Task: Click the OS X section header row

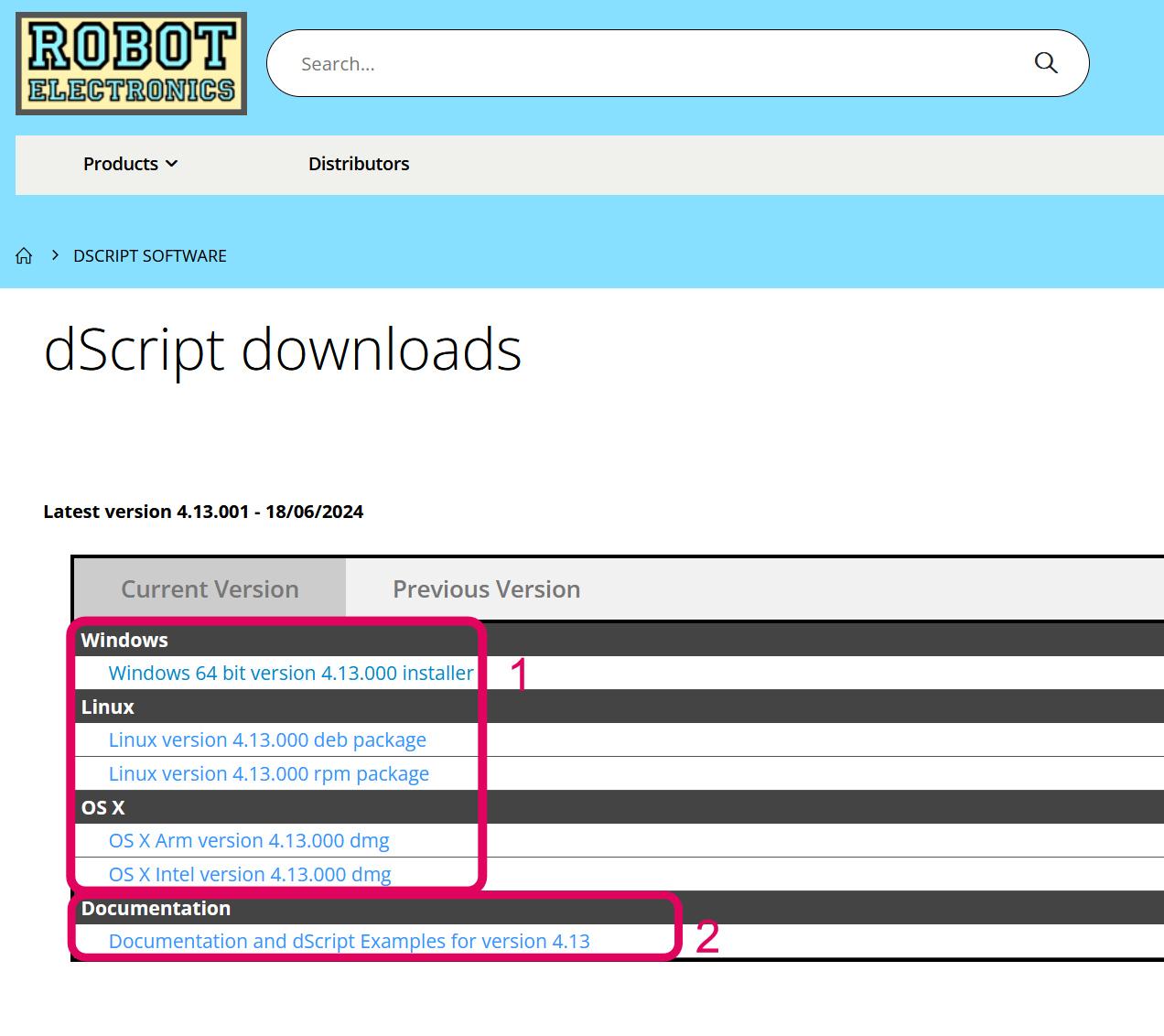Action: [103, 808]
